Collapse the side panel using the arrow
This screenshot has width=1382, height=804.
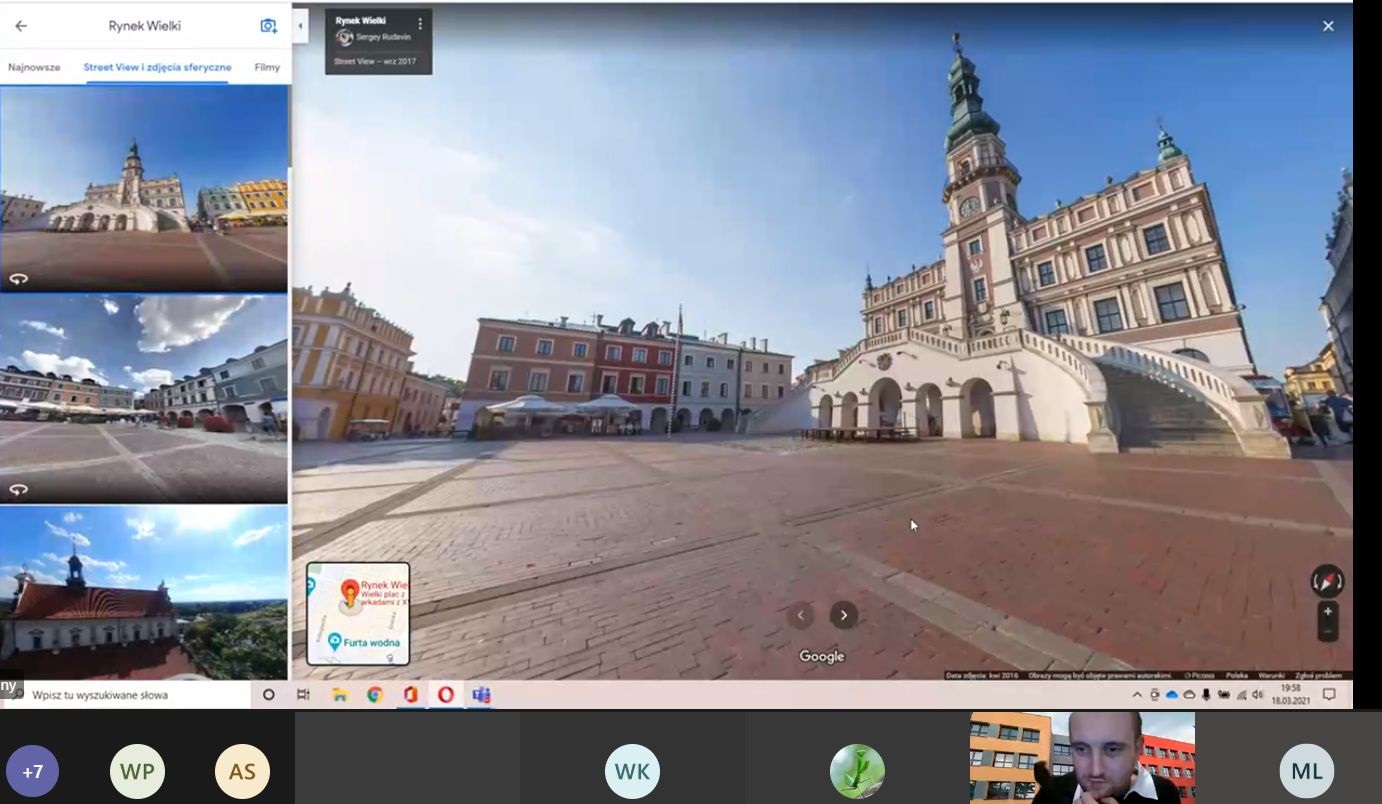click(300, 26)
